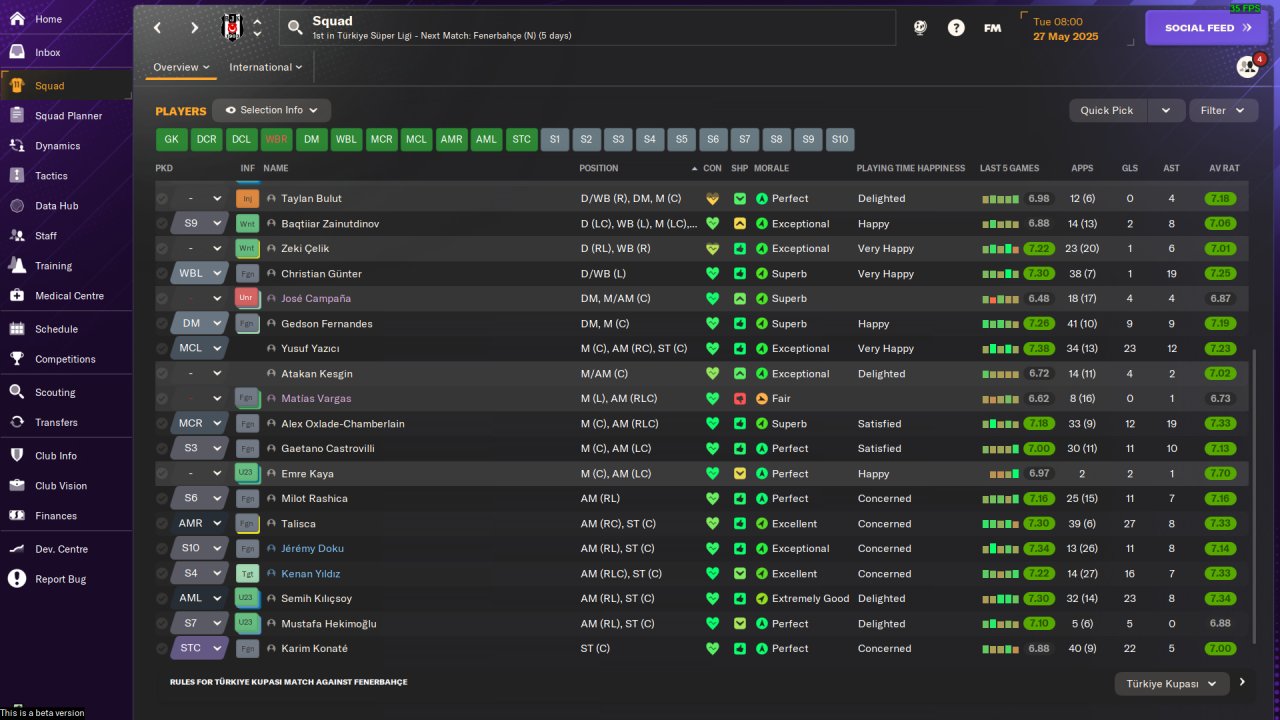Open the world globe icon in the top bar

coord(920,28)
